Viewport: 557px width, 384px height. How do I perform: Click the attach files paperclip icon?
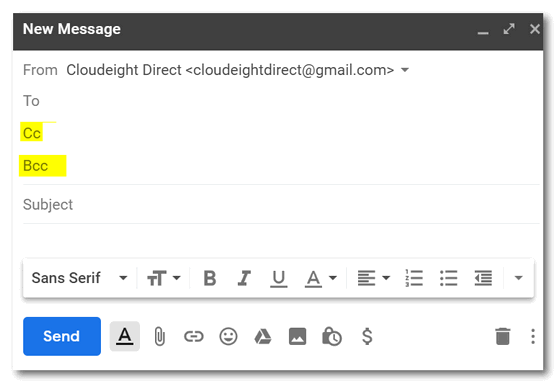coord(160,336)
